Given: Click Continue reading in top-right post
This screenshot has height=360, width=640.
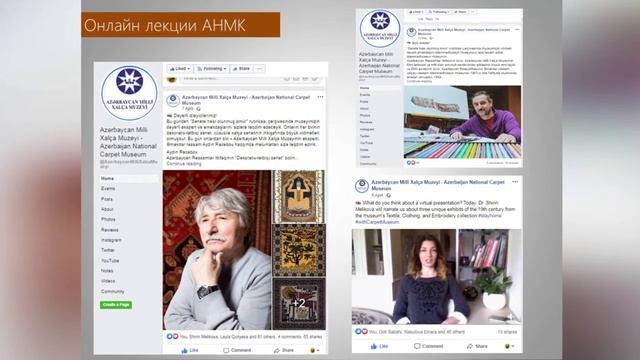Looking at the screenshot, I should pyautogui.click(x=419, y=81).
